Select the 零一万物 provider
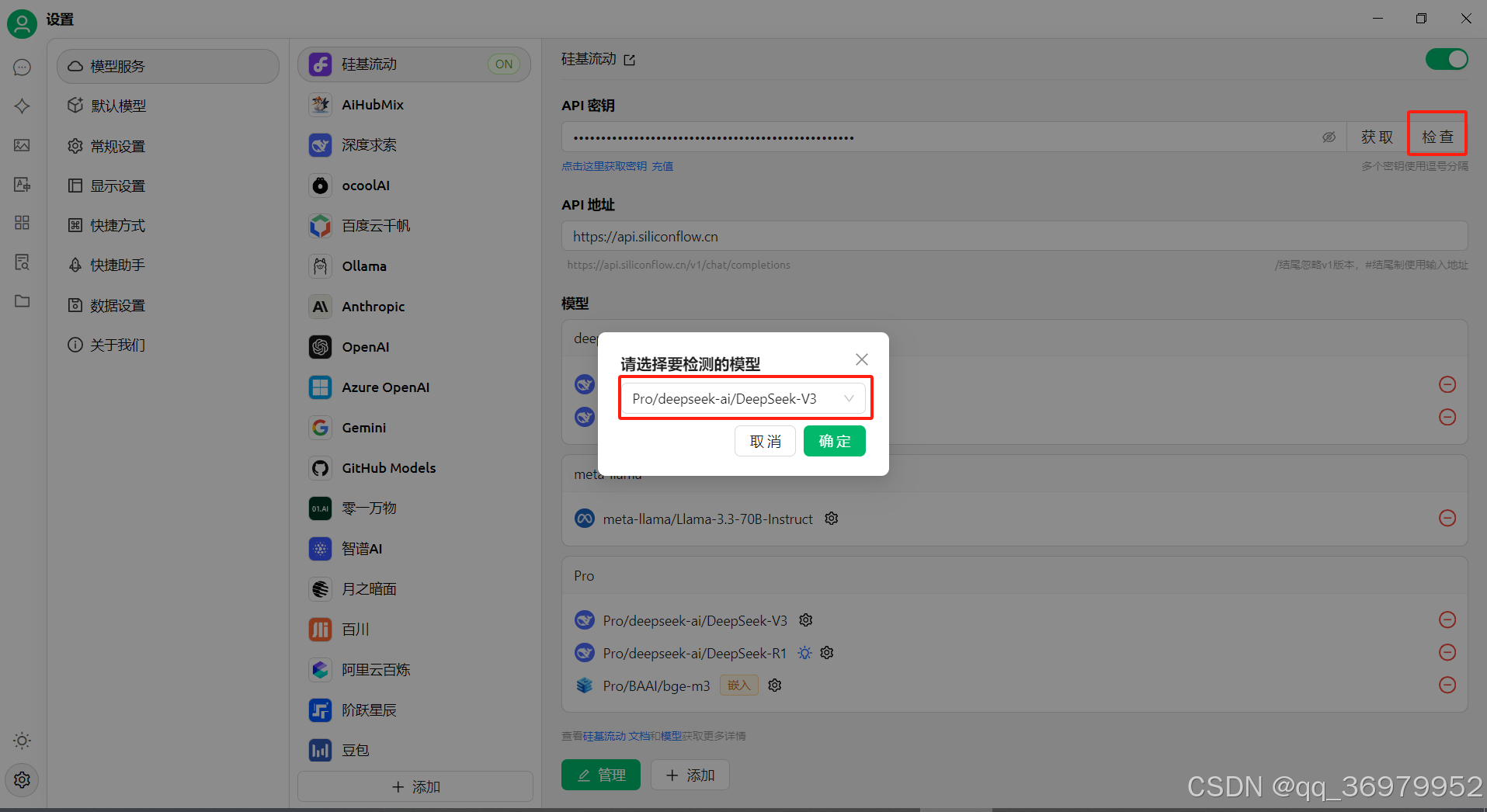 point(415,508)
